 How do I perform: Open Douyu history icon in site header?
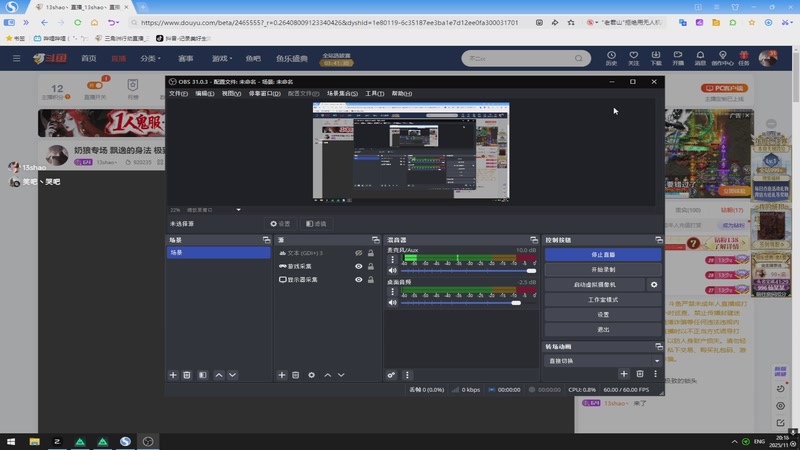[611, 58]
